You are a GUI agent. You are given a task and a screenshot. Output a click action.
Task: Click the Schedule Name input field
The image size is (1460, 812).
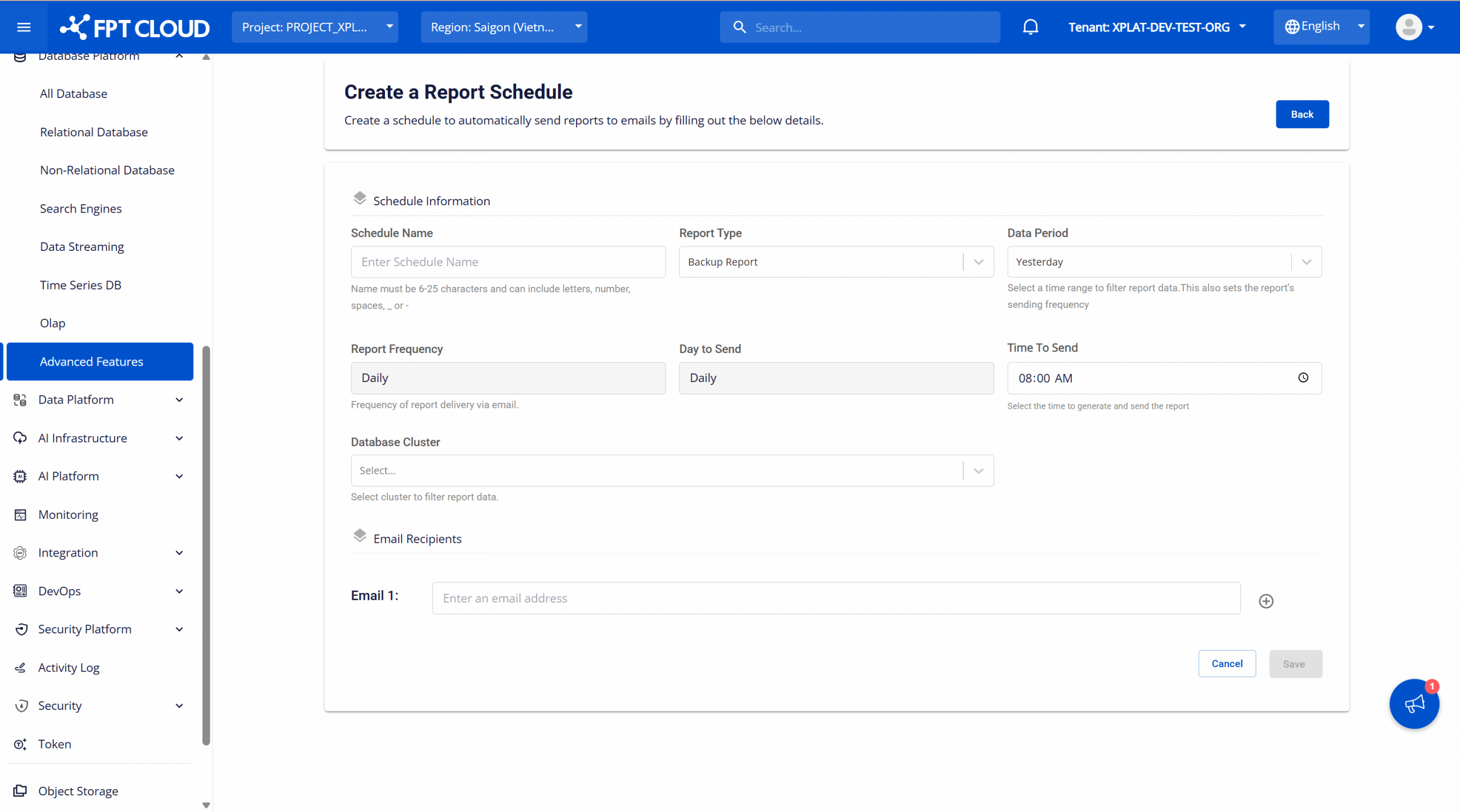pos(508,262)
